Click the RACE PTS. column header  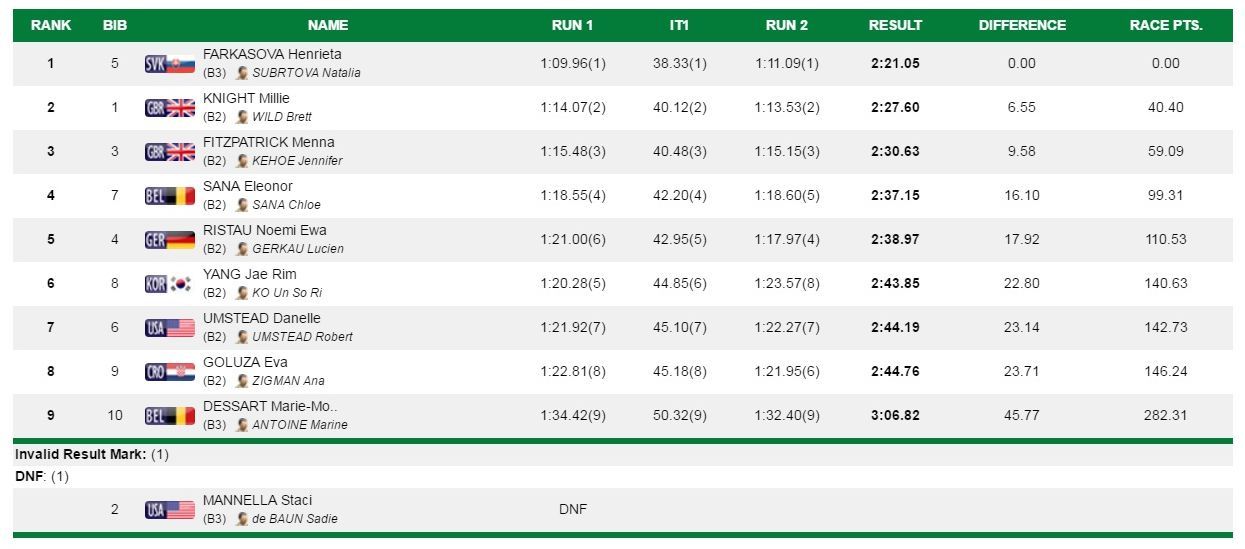pyautogui.click(x=1166, y=25)
